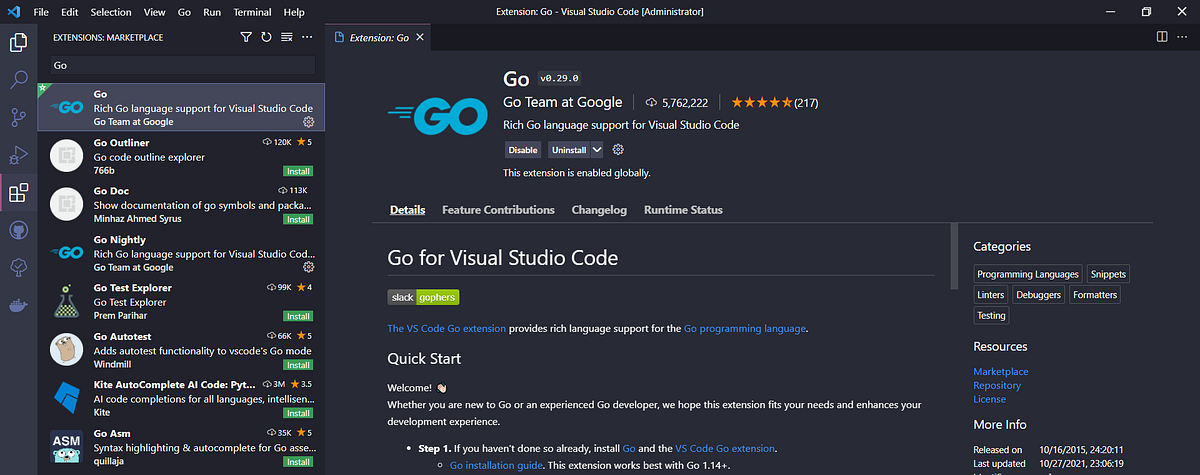Click the VS Code logo in title bar

click(x=13, y=11)
